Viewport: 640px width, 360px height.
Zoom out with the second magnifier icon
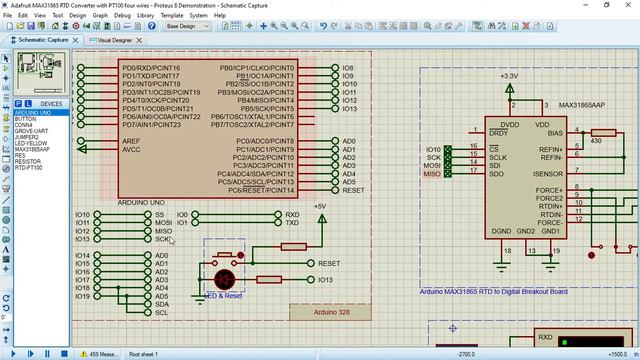284,26
